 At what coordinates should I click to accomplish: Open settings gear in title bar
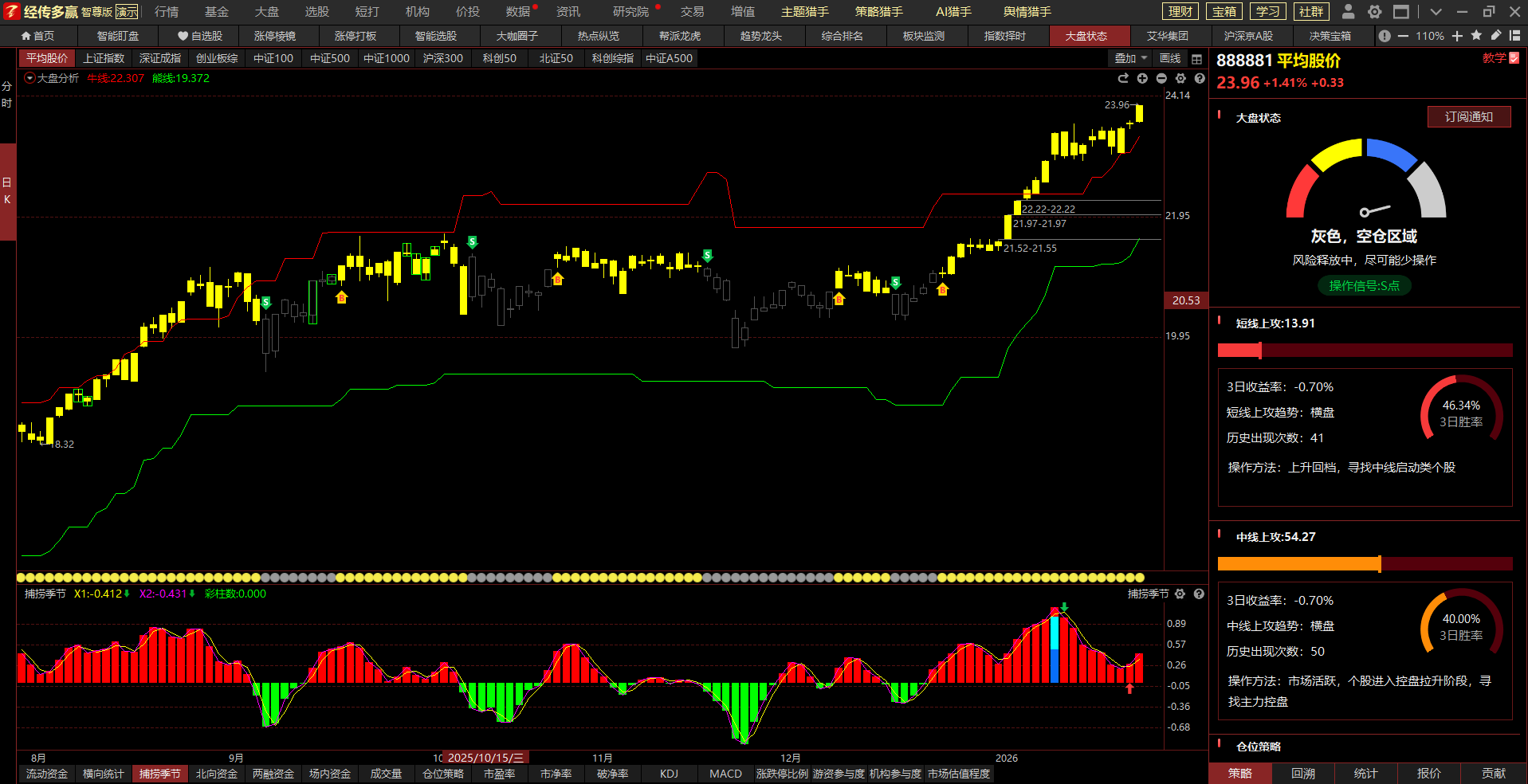1374,12
